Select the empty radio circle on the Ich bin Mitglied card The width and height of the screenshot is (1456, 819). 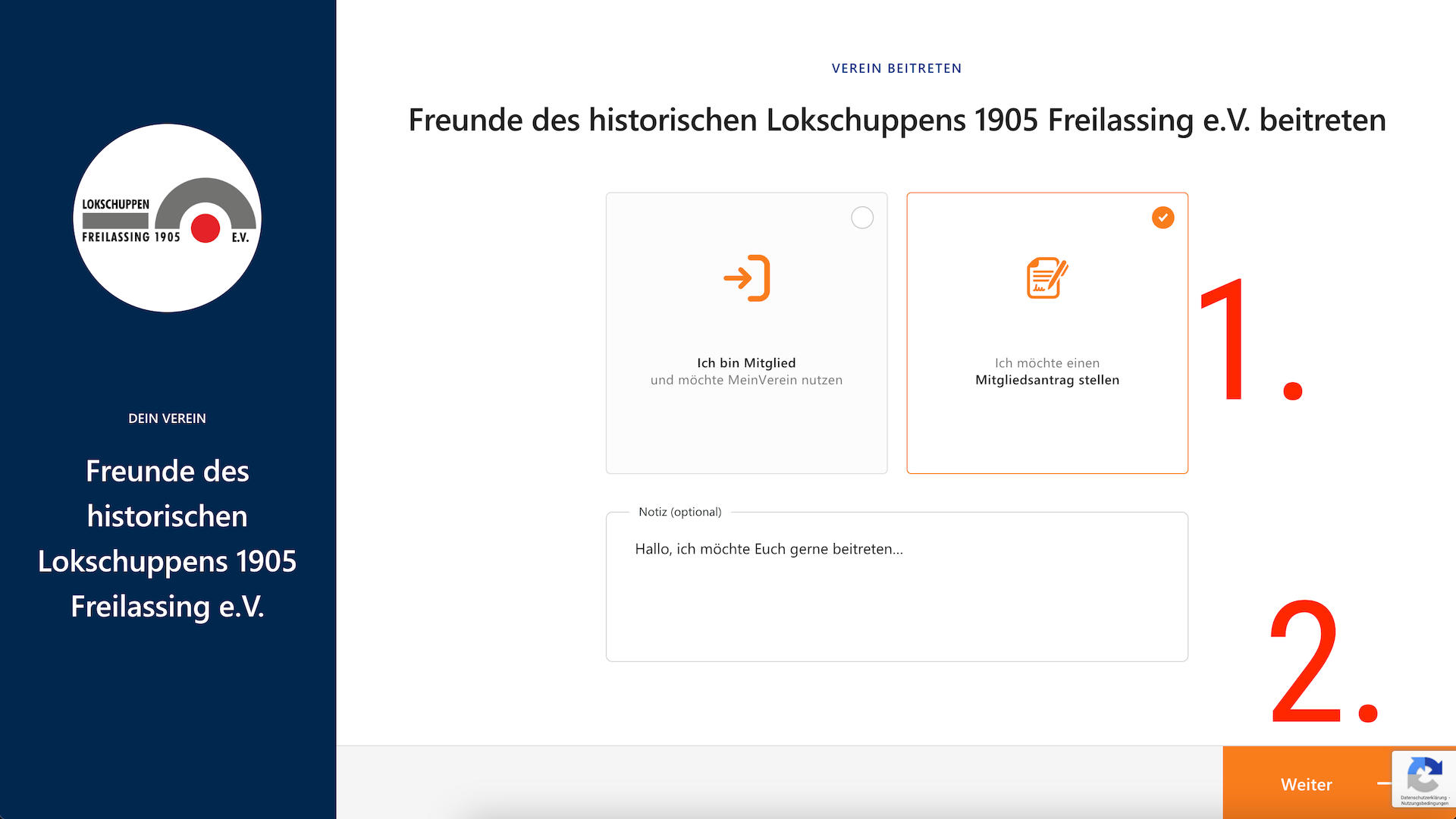(x=861, y=218)
